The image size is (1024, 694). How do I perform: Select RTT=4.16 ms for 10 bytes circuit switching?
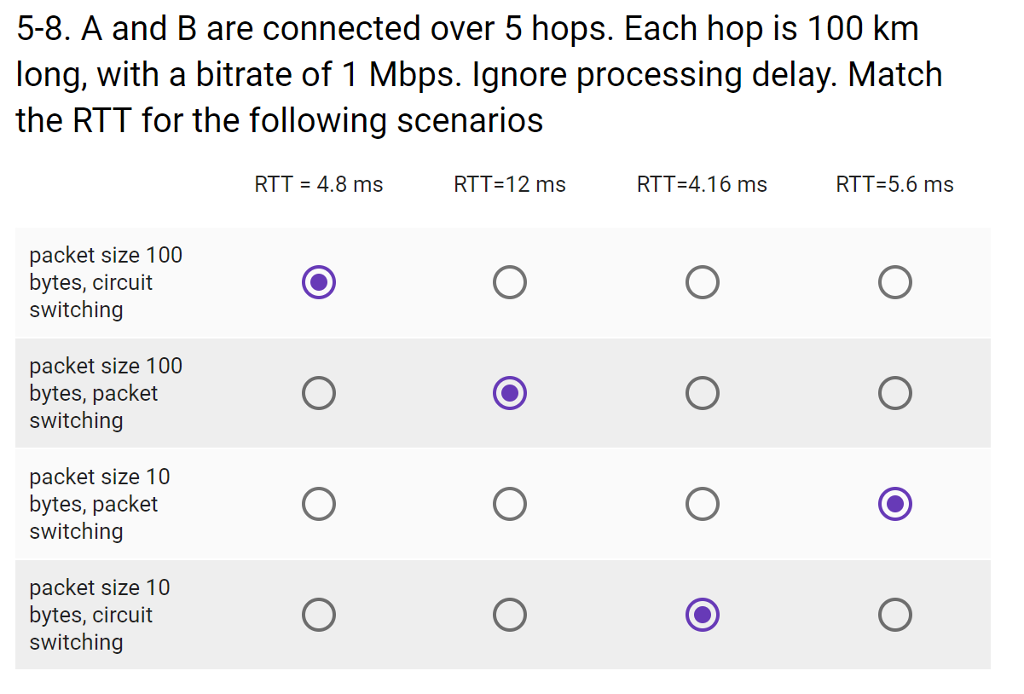tap(702, 615)
